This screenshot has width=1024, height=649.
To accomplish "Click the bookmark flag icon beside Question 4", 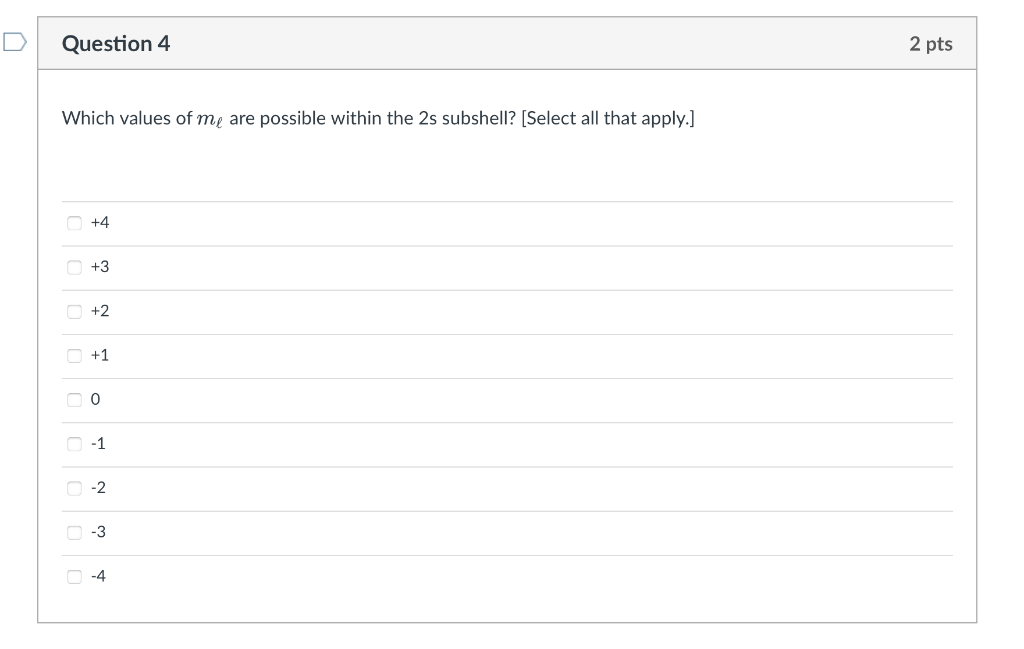I will (13, 44).
